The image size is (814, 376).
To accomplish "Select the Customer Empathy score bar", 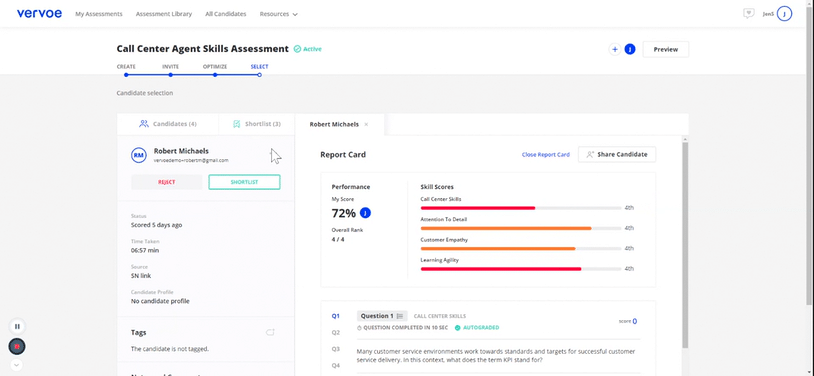I will click(521, 249).
